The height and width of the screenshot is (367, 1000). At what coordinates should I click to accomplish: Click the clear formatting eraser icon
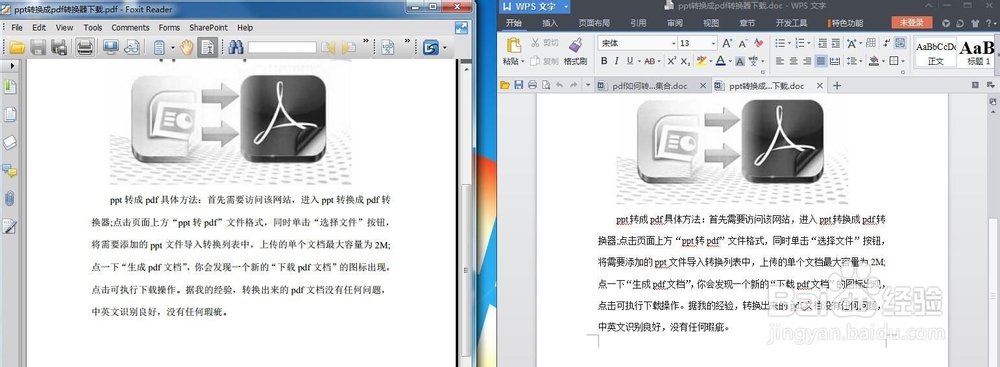[758, 43]
